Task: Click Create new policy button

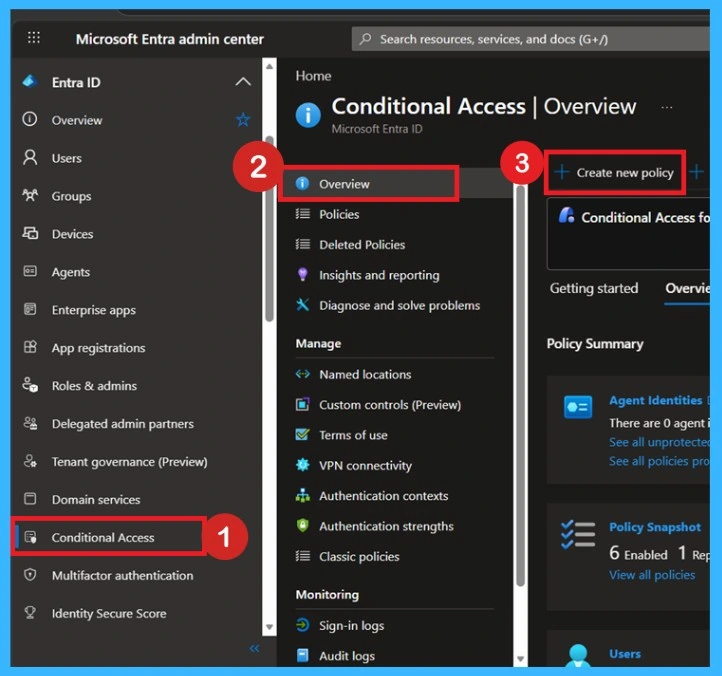Action: (615, 173)
